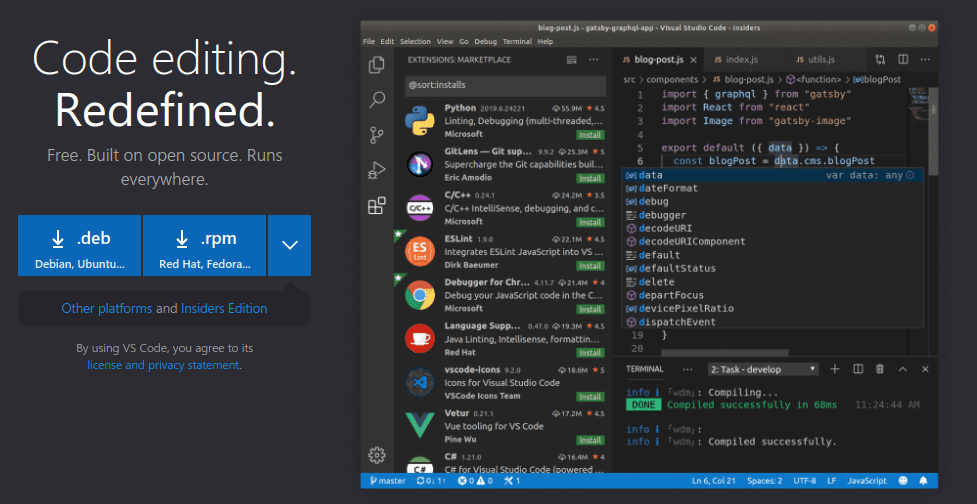Screen dimensions: 977x504
Task: Add a new terminal with plus
Action: click(835, 369)
